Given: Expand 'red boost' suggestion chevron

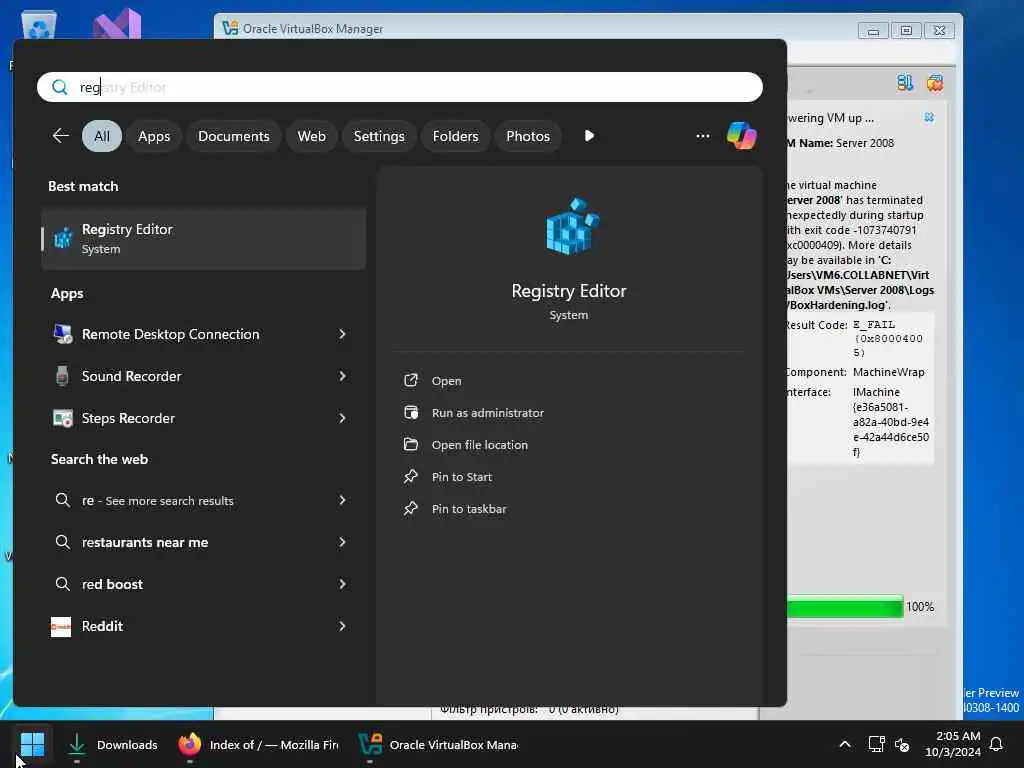Looking at the screenshot, I should (x=342, y=584).
